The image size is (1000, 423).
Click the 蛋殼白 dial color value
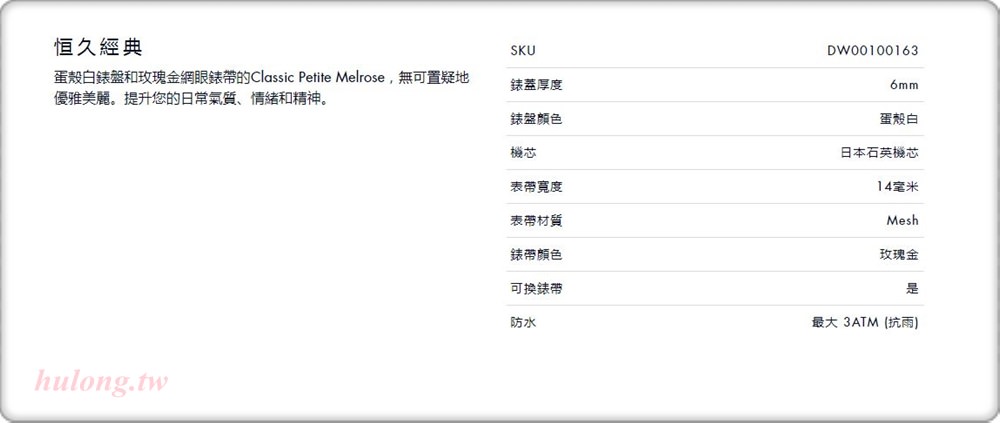pyautogui.click(x=899, y=119)
